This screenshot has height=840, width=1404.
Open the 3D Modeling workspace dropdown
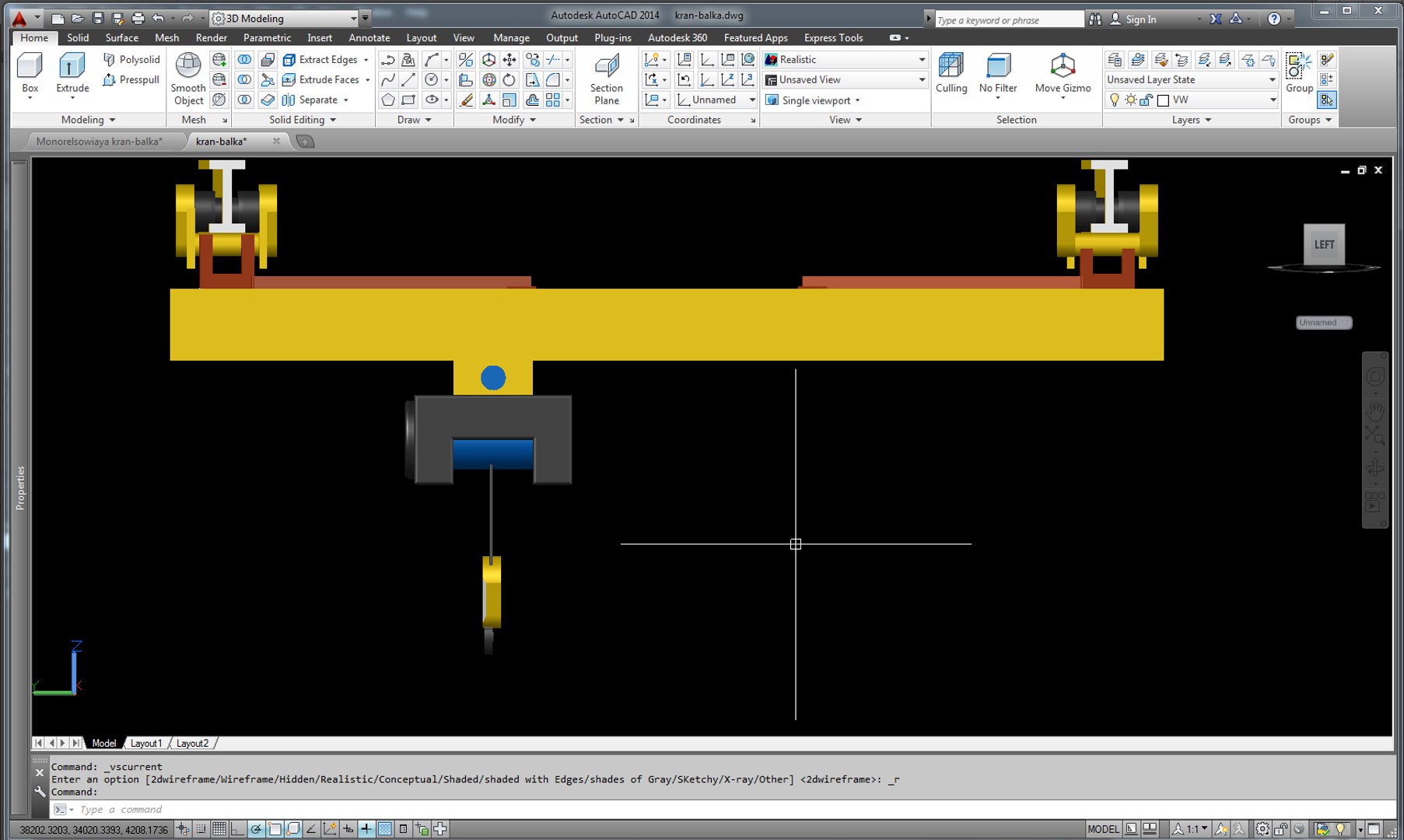click(285, 18)
